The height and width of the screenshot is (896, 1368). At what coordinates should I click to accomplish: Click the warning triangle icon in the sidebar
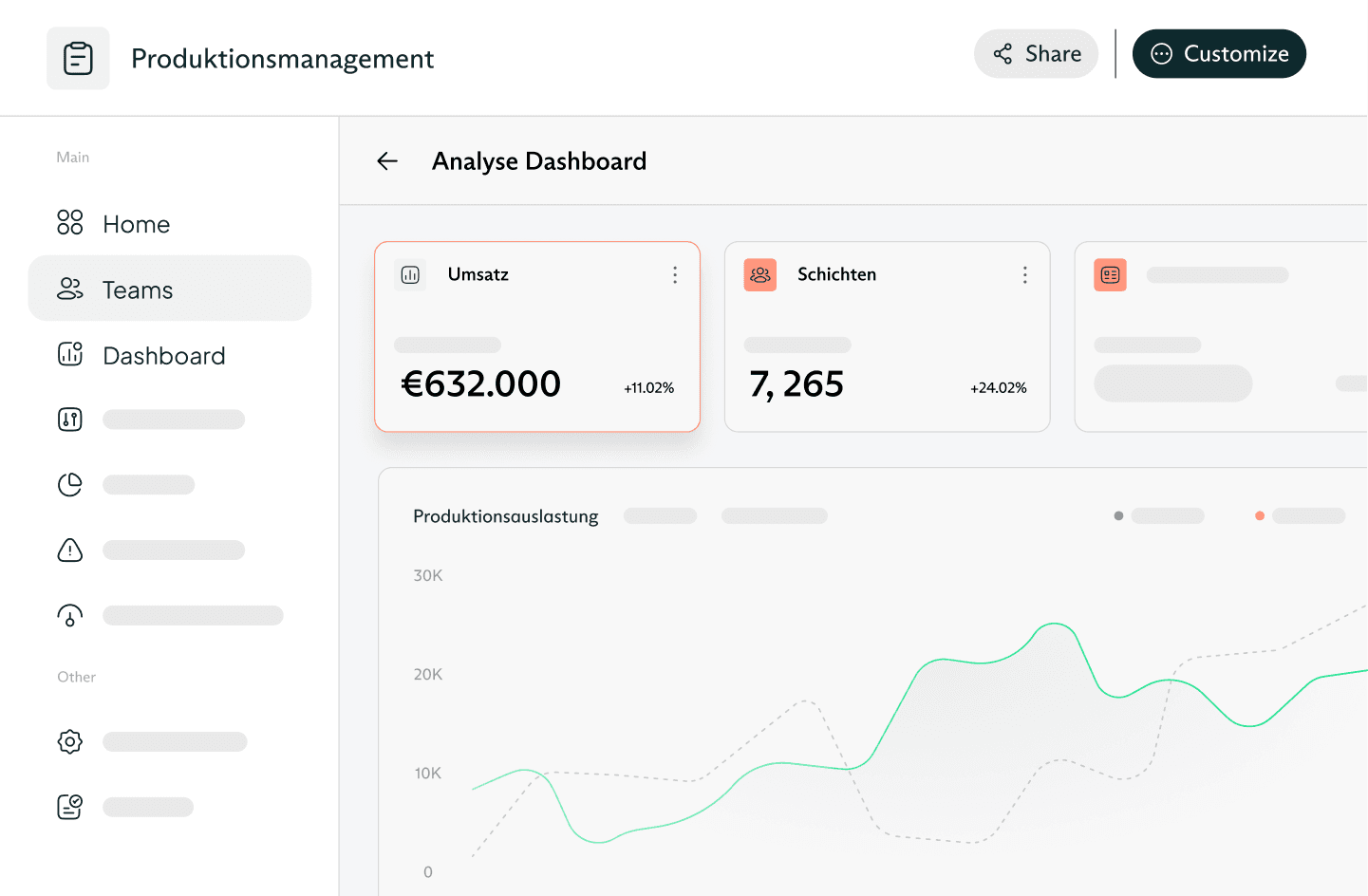[70, 551]
